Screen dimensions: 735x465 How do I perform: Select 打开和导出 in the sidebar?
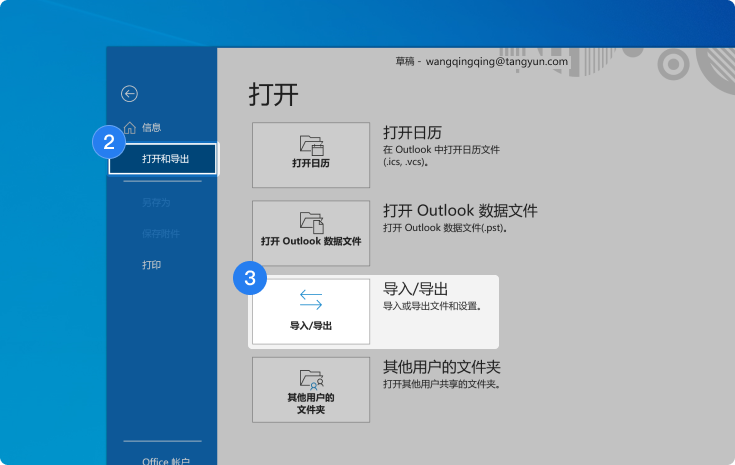click(x=163, y=159)
